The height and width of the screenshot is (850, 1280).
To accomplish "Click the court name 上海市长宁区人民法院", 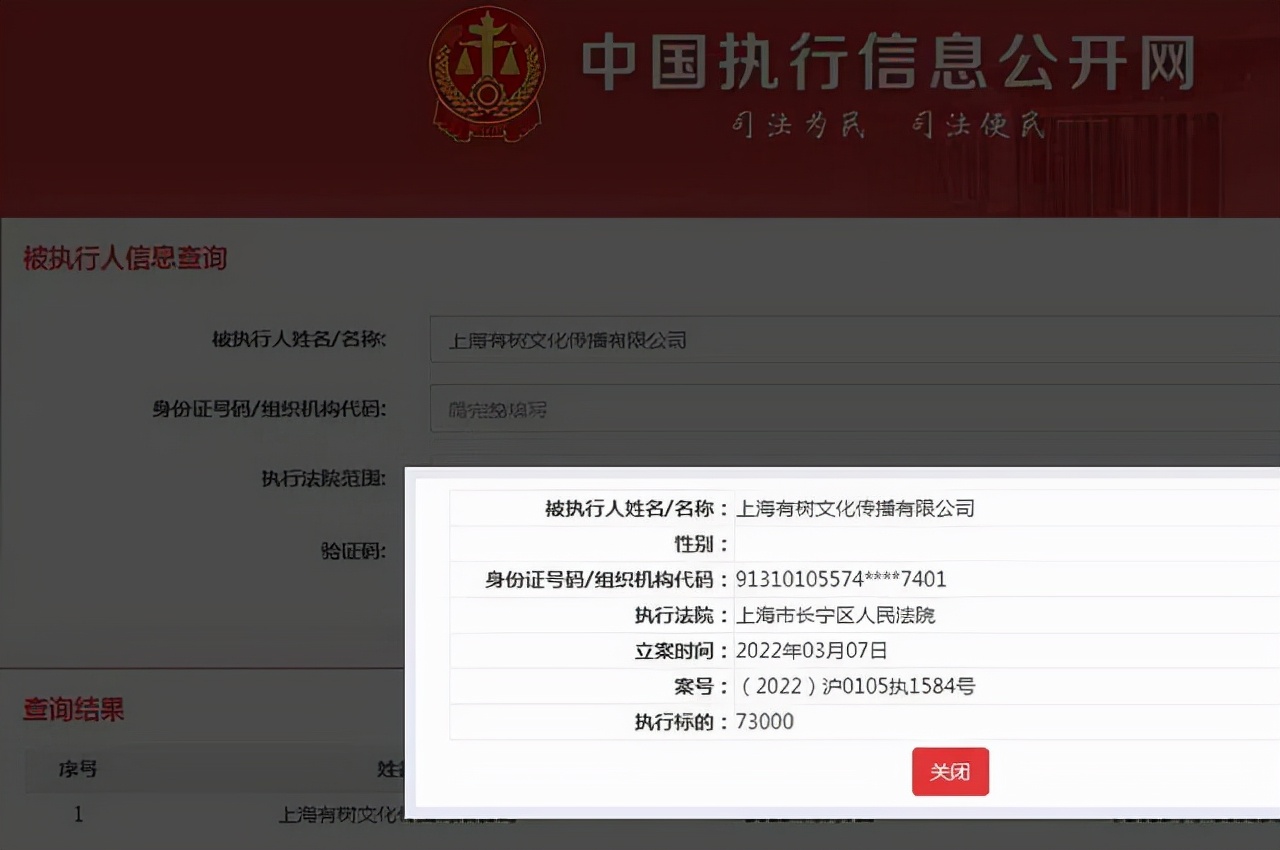I will click(x=836, y=615).
